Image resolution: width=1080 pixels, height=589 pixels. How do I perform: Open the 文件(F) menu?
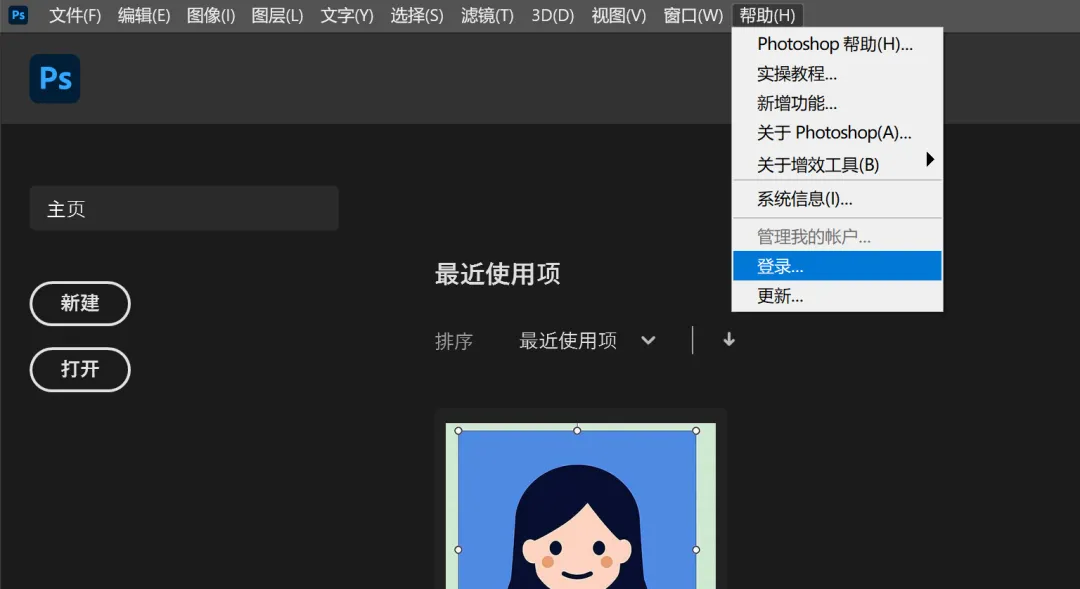point(75,15)
